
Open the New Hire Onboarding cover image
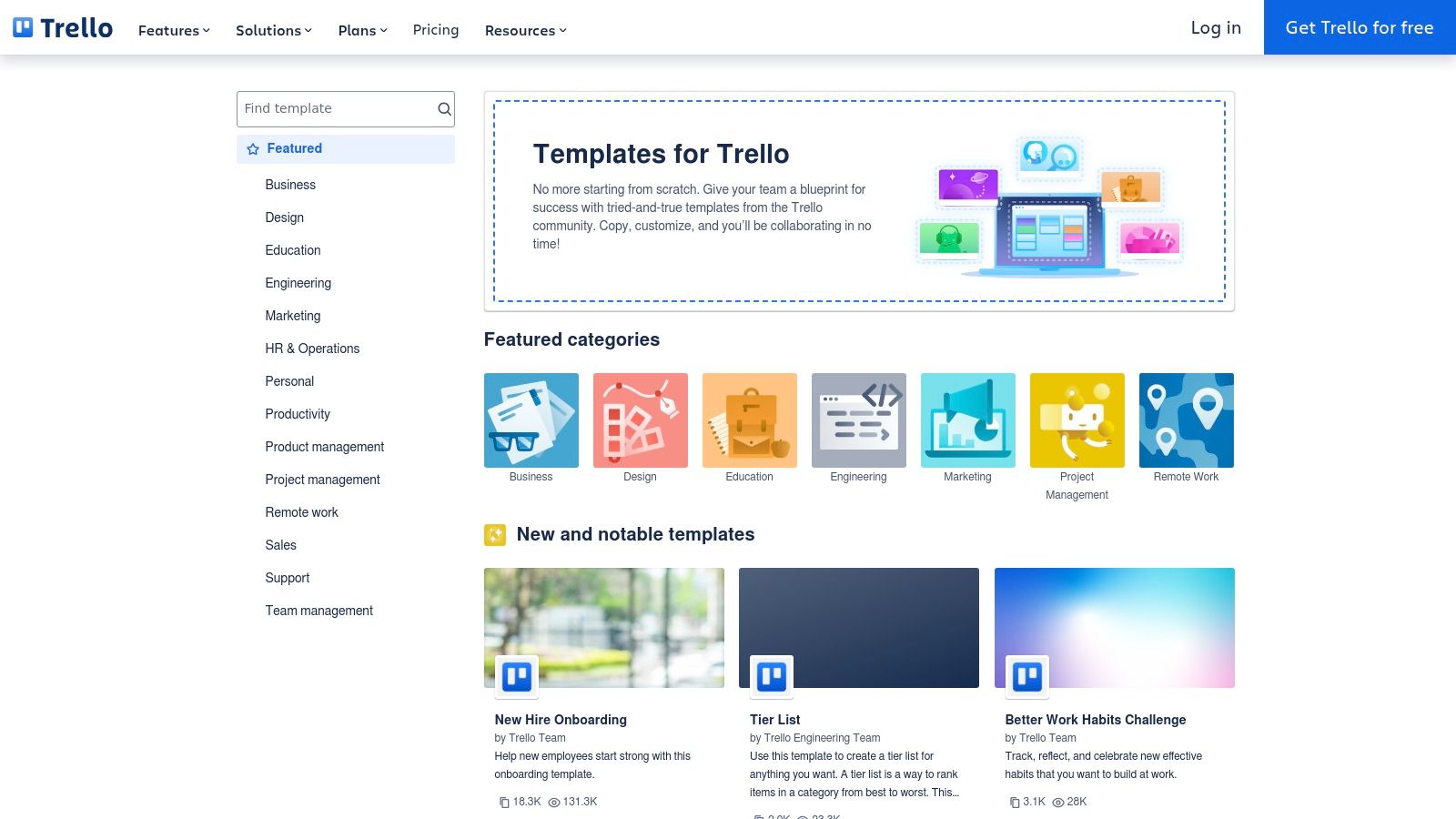(604, 628)
